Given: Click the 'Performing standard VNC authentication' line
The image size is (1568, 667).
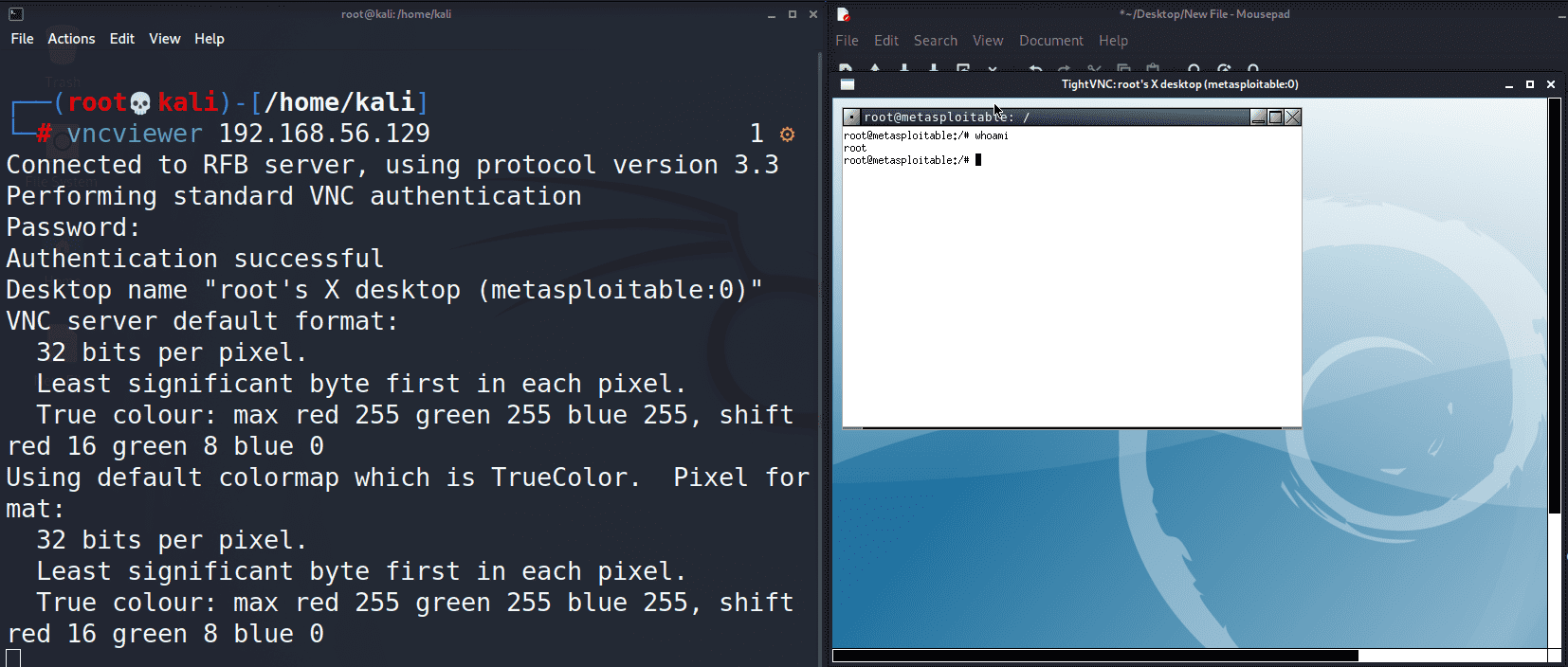Looking at the screenshot, I should pyautogui.click(x=294, y=196).
